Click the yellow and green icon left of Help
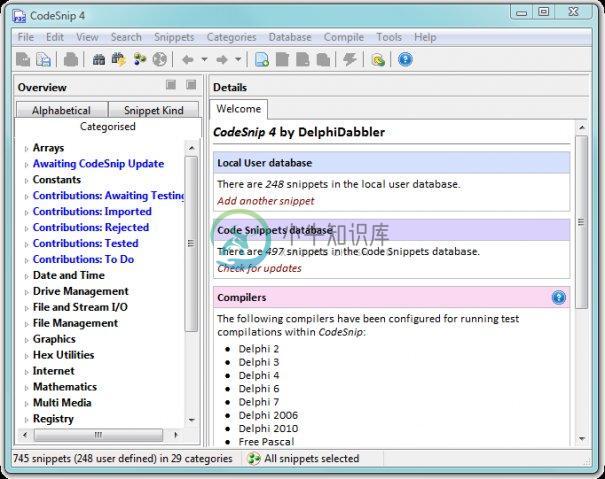This screenshot has width=605, height=479. click(378, 59)
